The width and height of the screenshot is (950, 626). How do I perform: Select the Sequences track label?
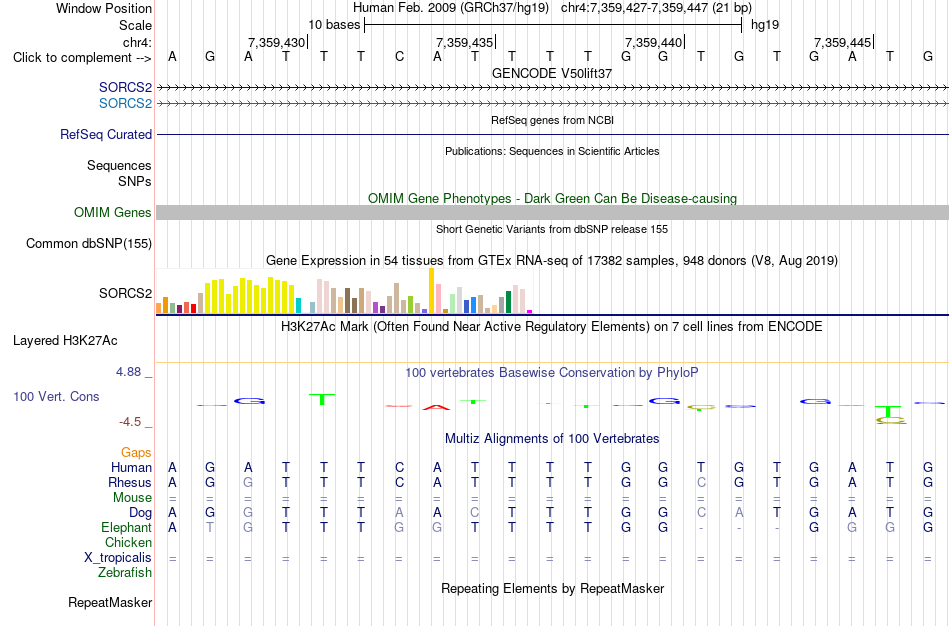click(119, 165)
